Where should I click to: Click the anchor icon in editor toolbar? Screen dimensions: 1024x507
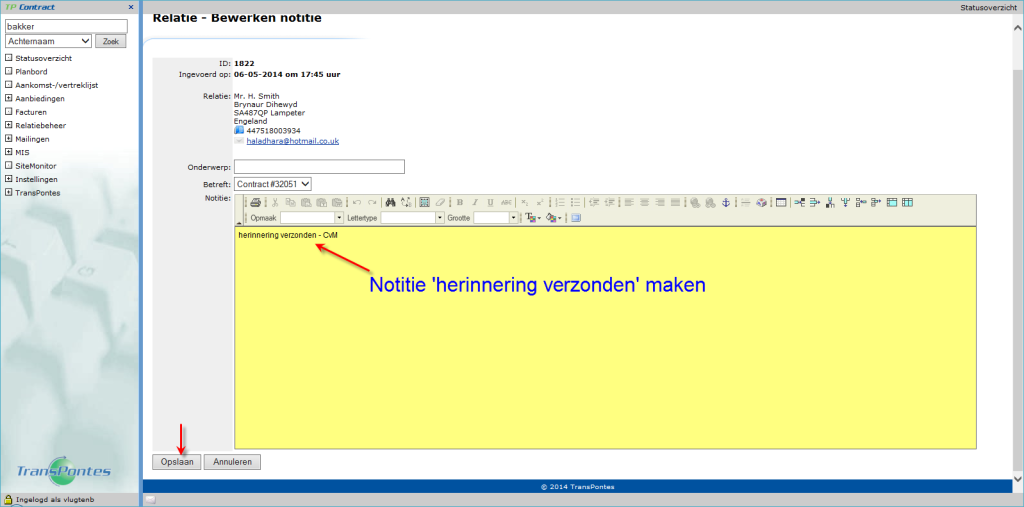coord(726,202)
